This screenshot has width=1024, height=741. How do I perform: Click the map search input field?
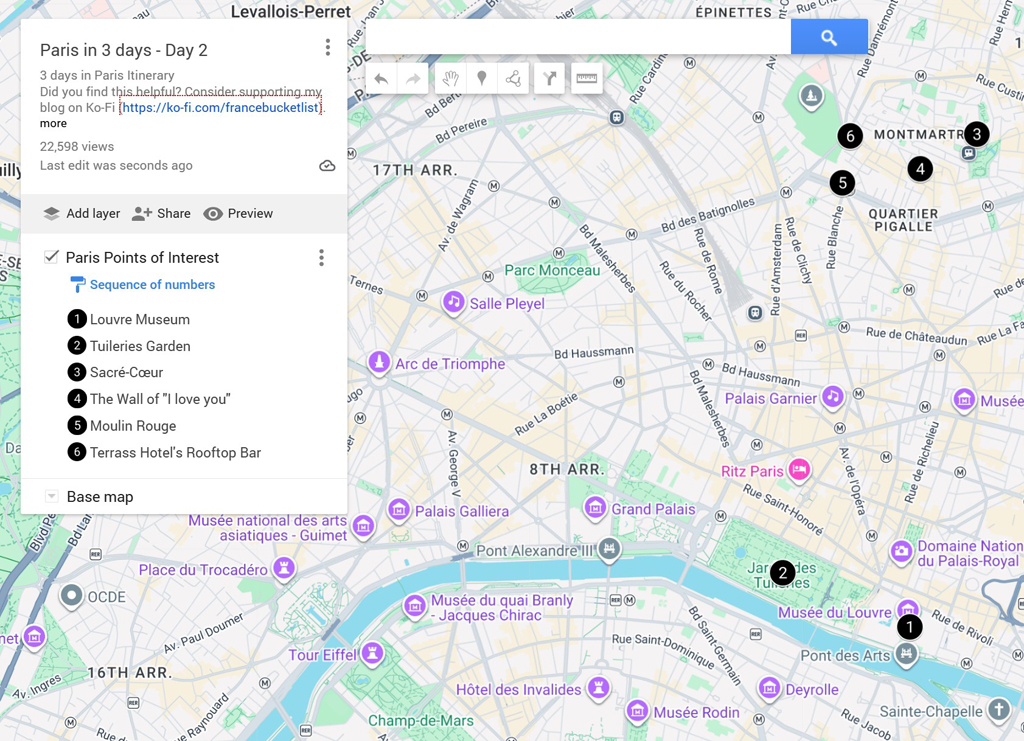pyautogui.click(x=578, y=37)
